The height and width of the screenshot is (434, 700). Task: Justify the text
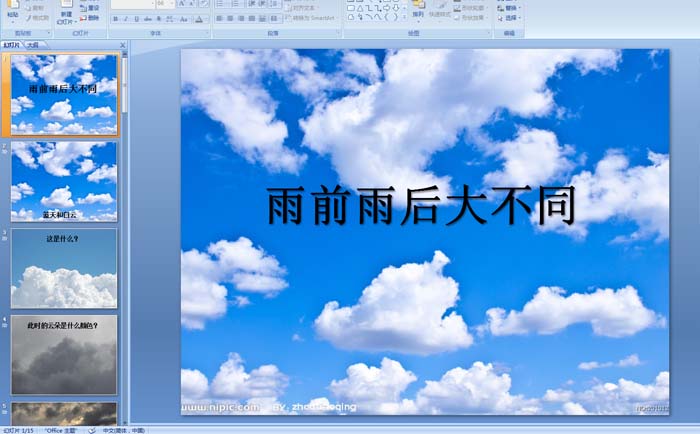[252, 19]
